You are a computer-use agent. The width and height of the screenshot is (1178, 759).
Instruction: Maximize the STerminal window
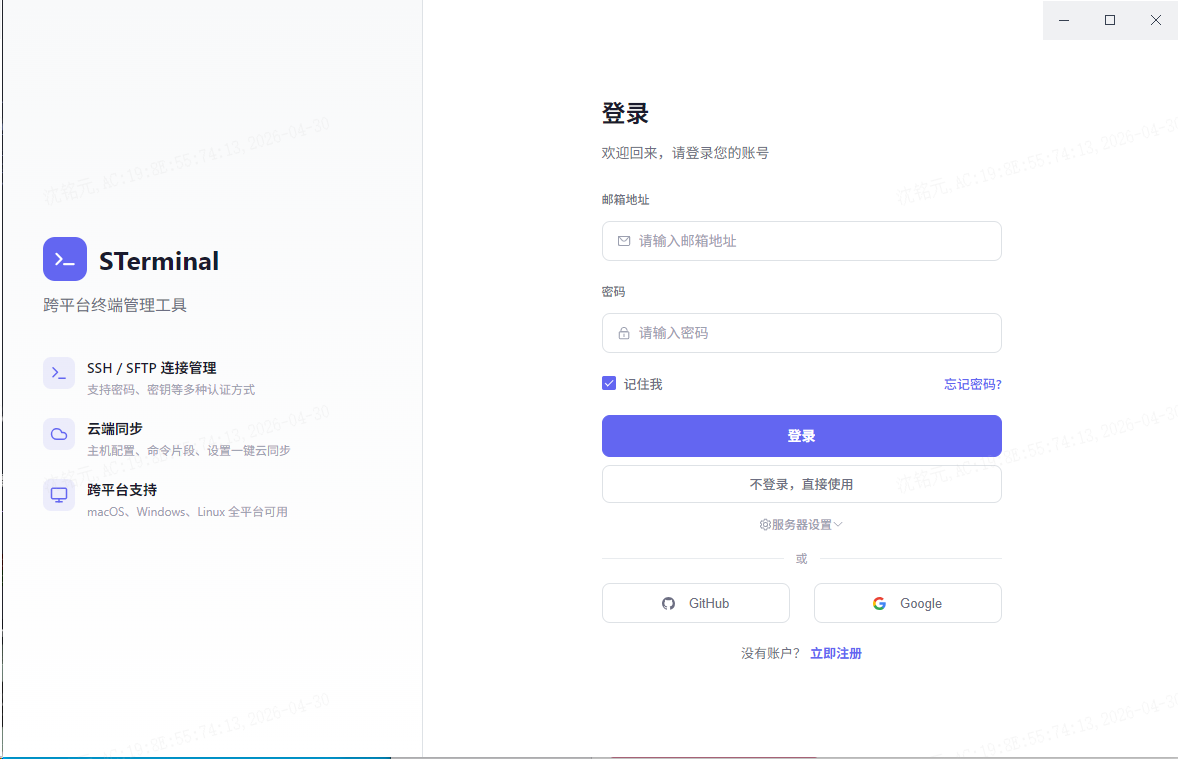click(x=1110, y=20)
